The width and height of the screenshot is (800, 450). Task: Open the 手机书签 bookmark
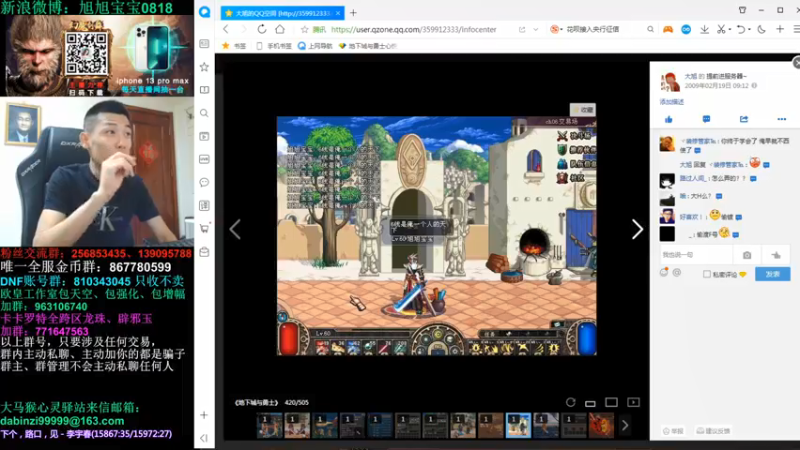pyautogui.click(x=274, y=46)
